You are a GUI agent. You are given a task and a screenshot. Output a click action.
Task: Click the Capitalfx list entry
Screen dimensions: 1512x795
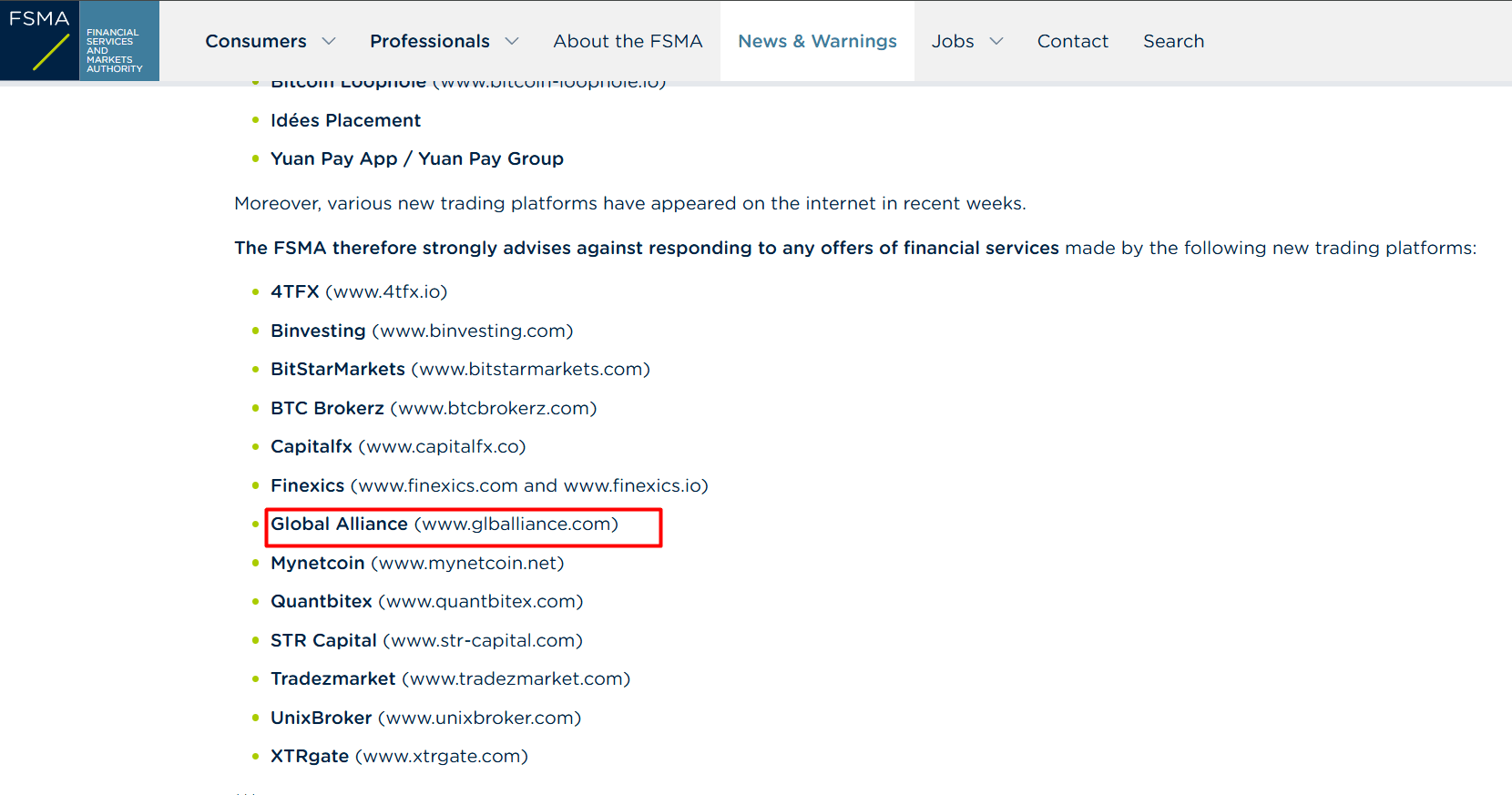point(398,446)
